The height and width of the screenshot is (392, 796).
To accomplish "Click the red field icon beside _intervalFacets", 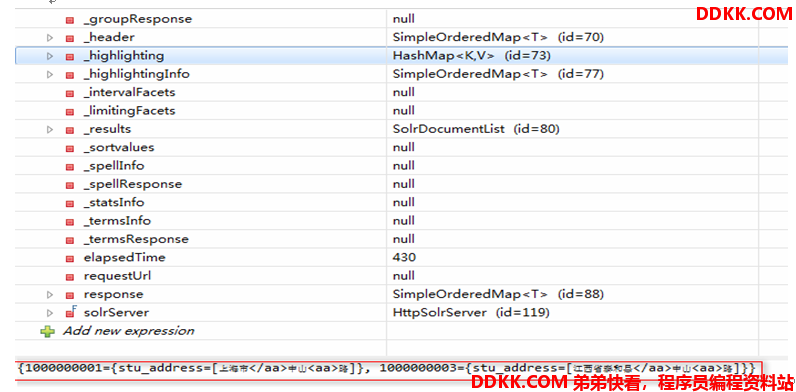I will [x=70, y=93].
